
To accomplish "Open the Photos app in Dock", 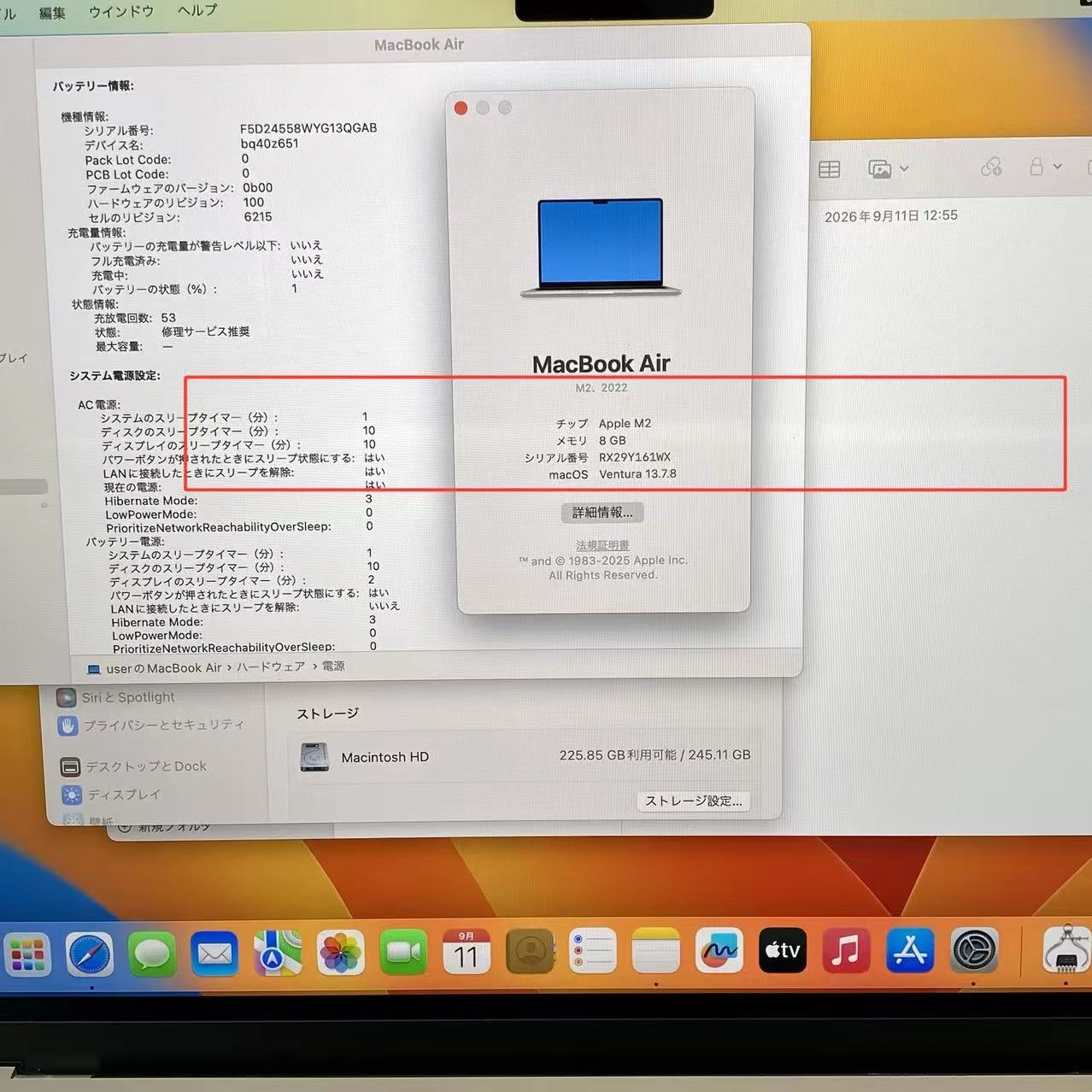I will coord(340,953).
